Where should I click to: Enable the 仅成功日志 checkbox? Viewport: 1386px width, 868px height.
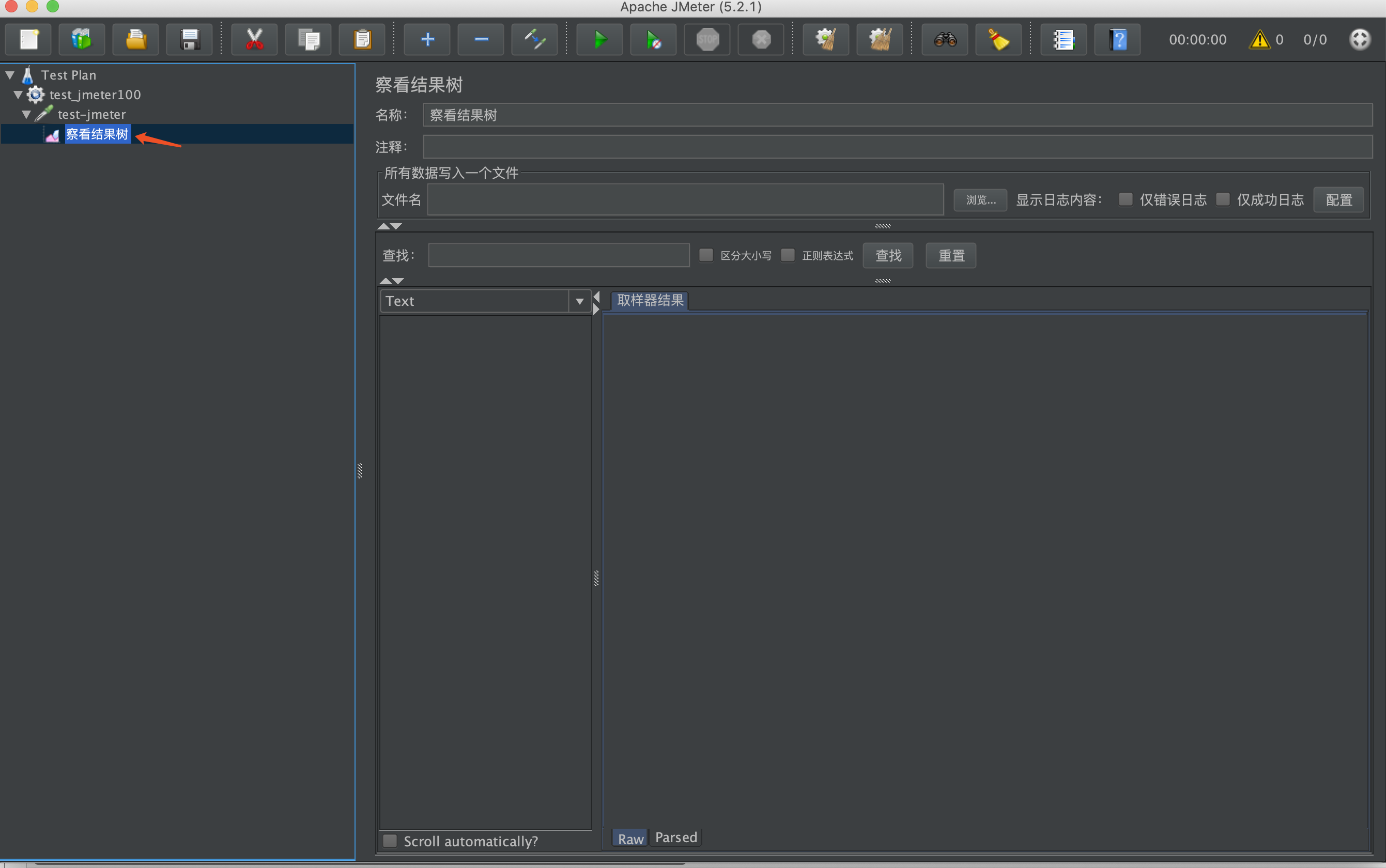click(x=1223, y=199)
